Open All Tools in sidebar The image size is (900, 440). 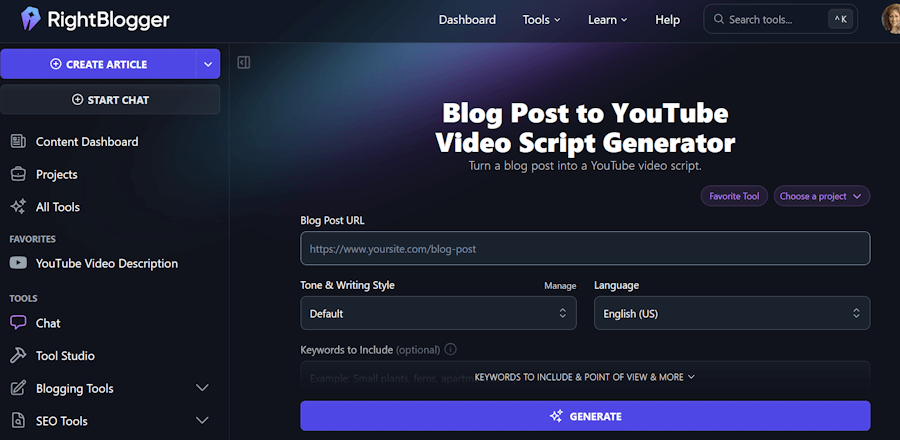[57, 207]
